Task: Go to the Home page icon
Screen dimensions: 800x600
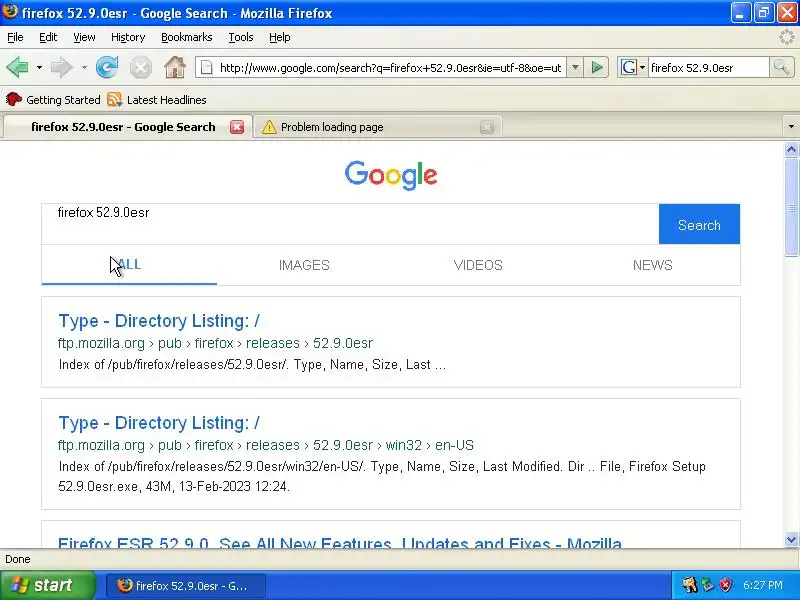Action: [x=174, y=67]
